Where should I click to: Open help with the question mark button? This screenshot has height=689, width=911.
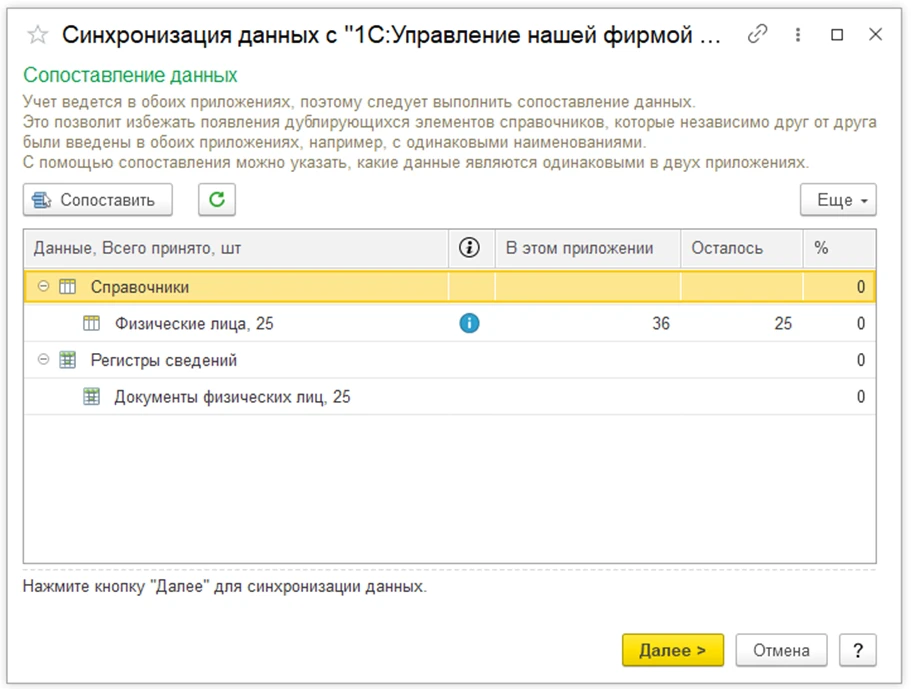tap(858, 650)
